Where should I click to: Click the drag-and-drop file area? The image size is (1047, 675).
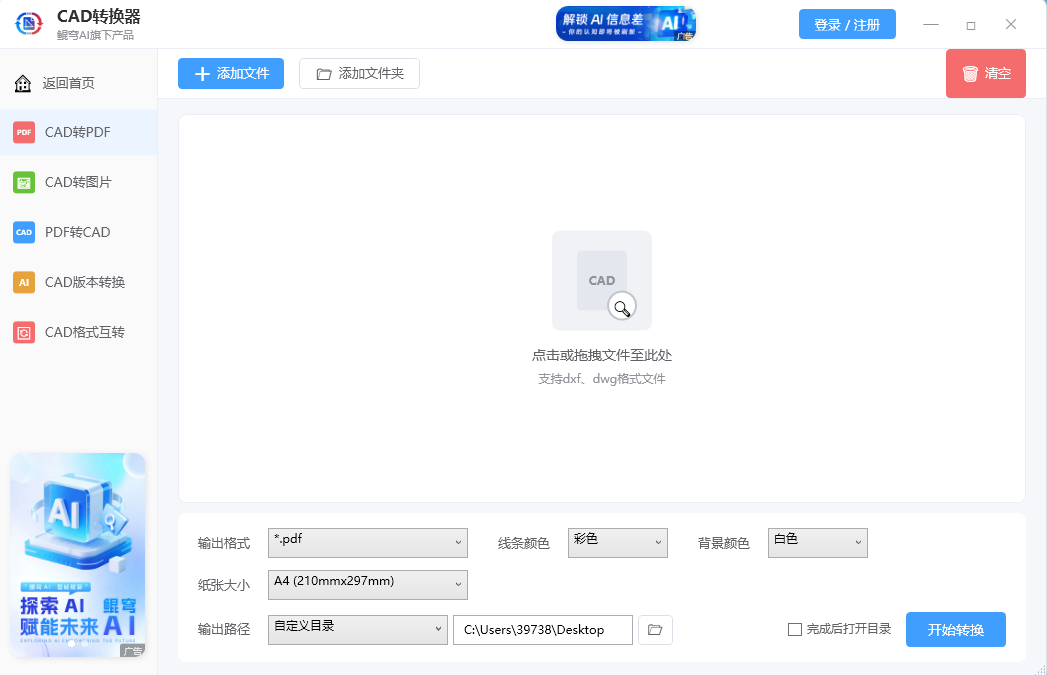(x=601, y=300)
